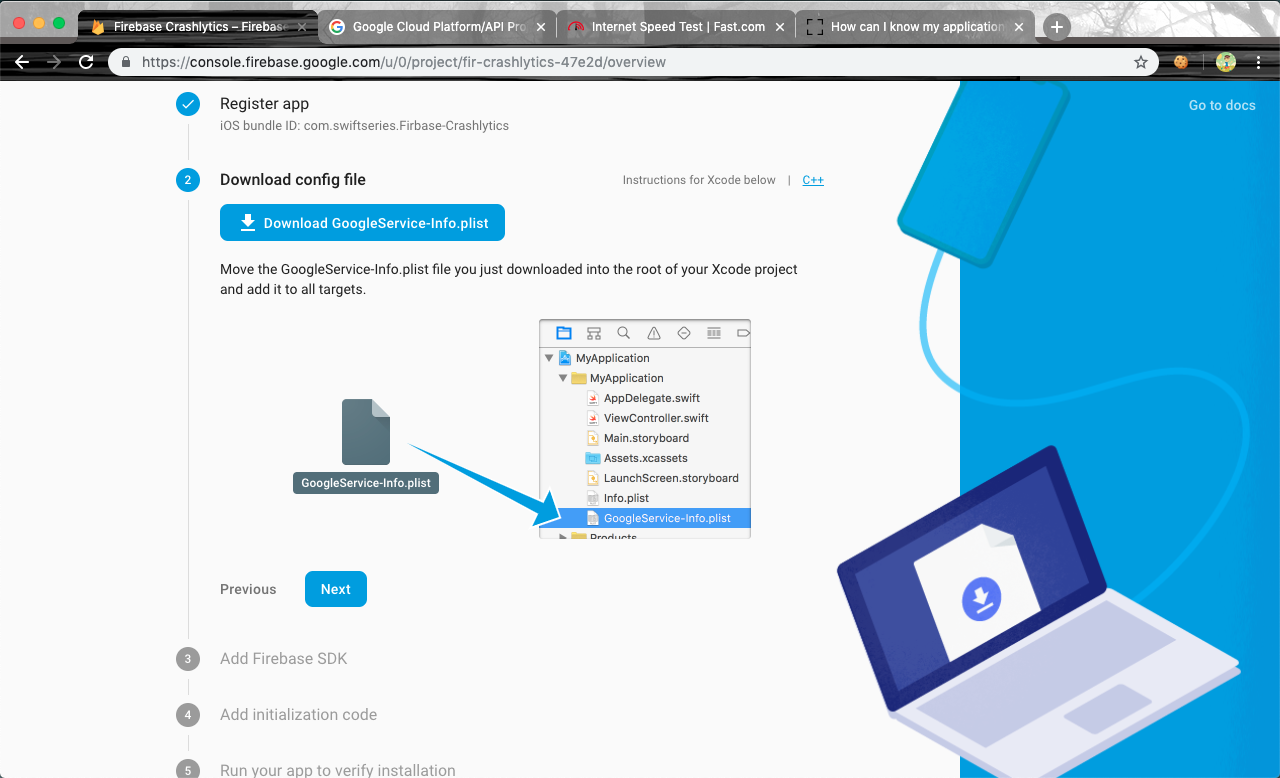The height and width of the screenshot is (778, 1280).
Task: Open Chrome three-dot menu
Action: coord(1258,62)
